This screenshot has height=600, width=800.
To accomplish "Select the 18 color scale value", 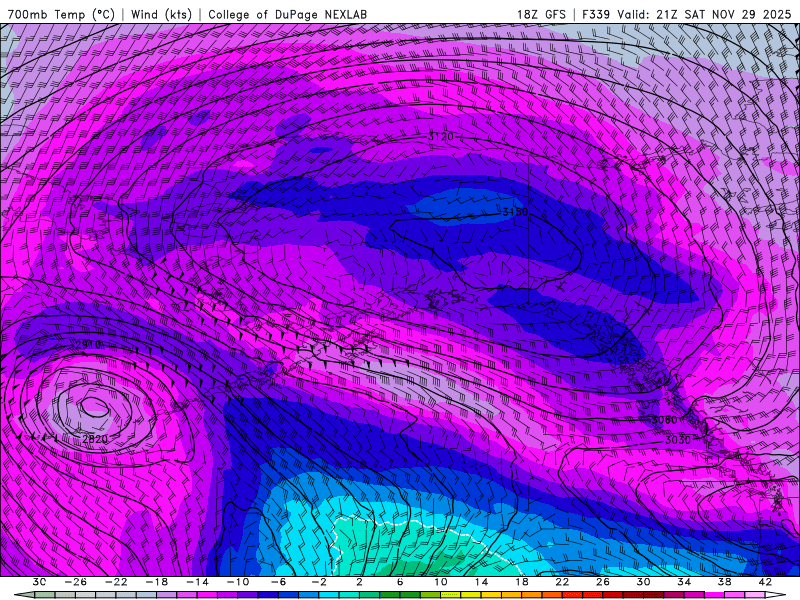I will (x=521, y=582).
